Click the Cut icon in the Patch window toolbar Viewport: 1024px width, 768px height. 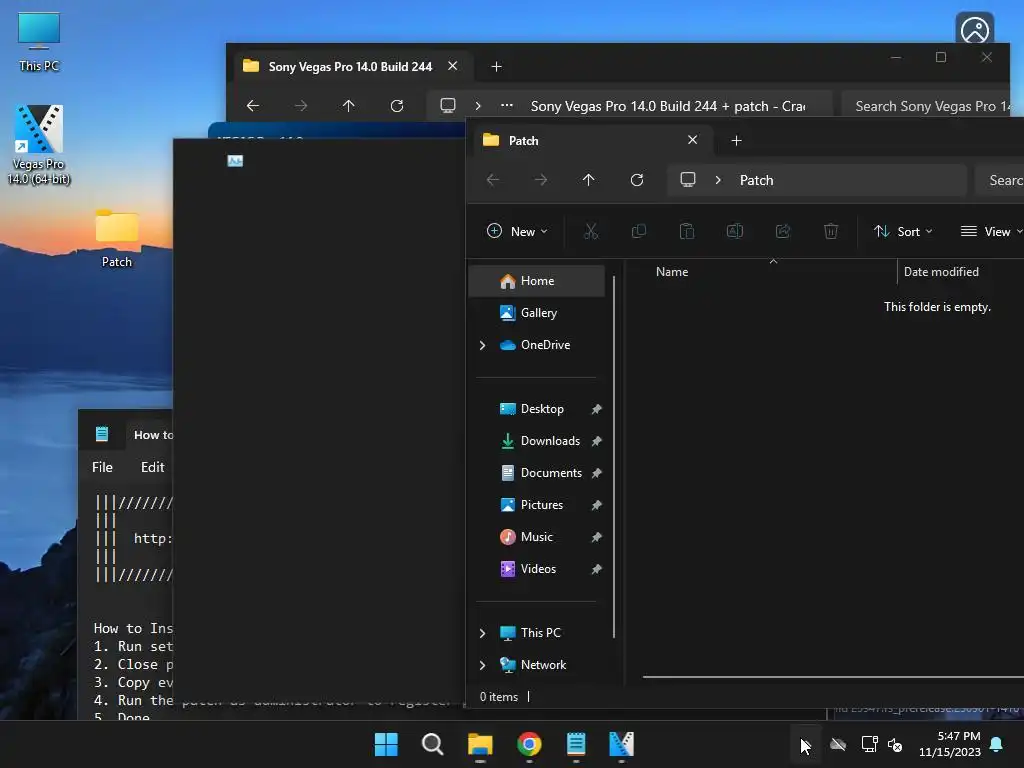(590, 231)
